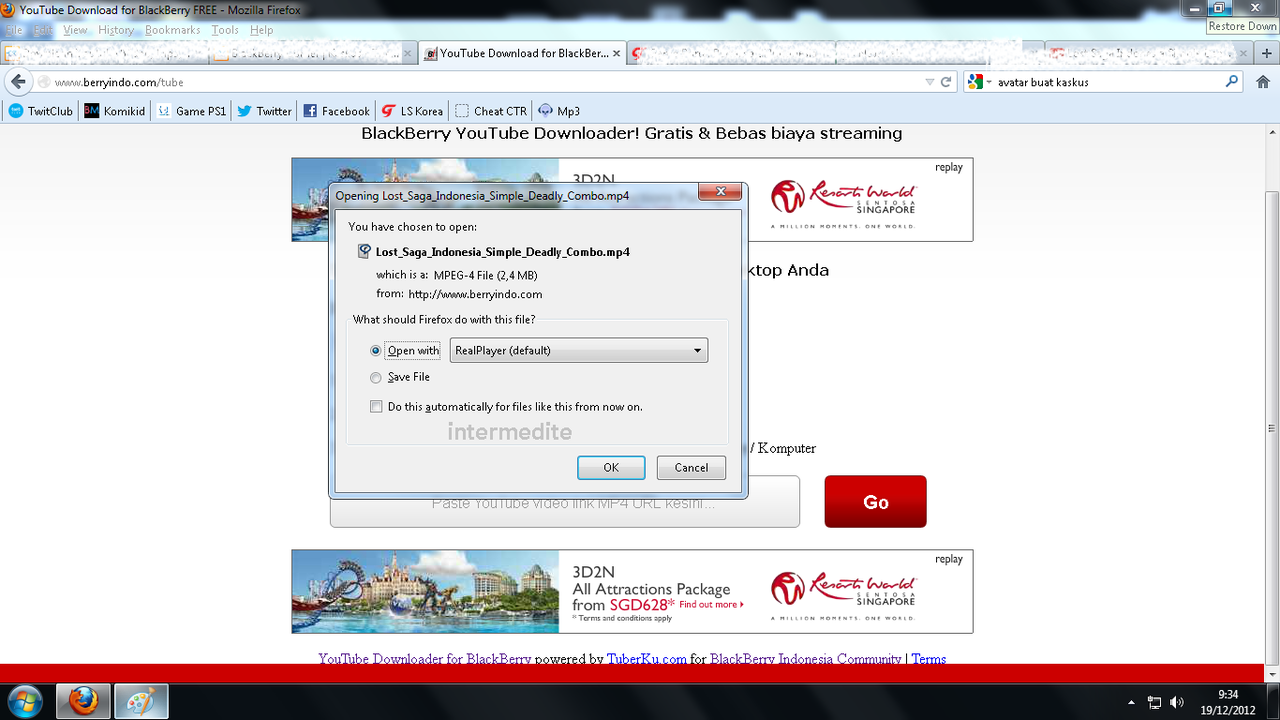The height and width of the screenshot is (720, 1280).
Task: Click the Paste YouTube video link field
Action: 565,501
